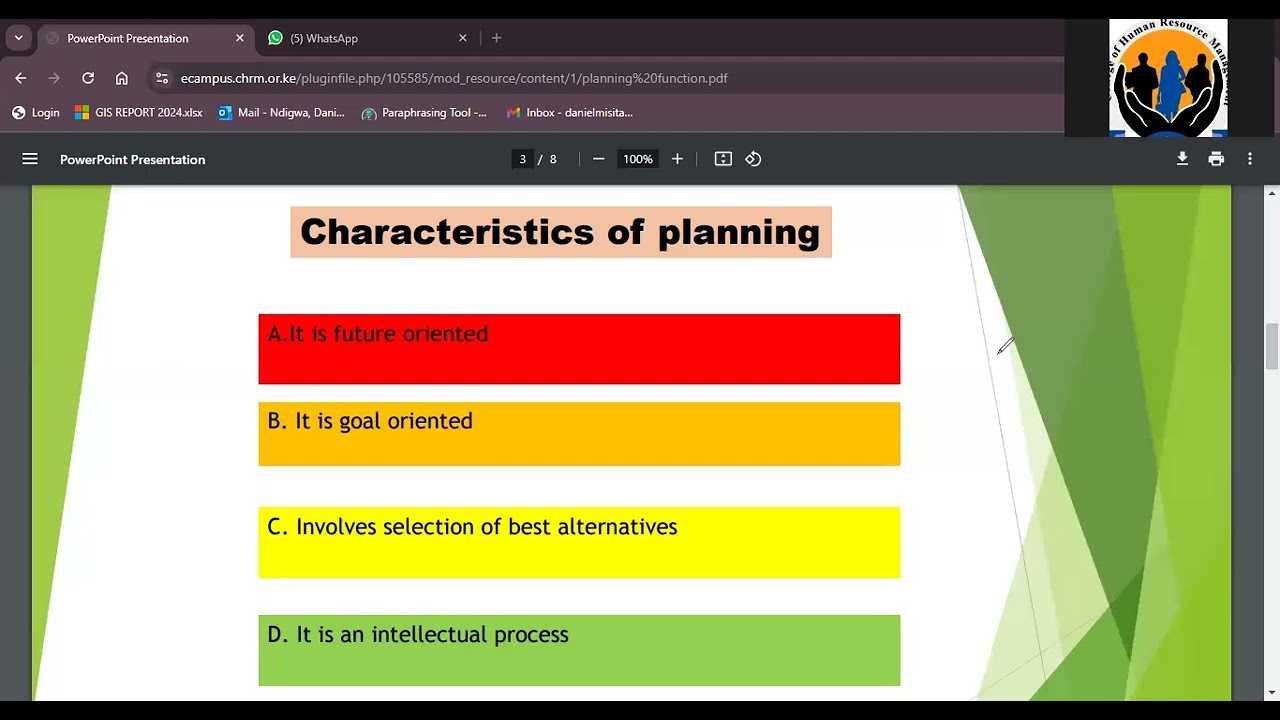The width and height of the screenshot is (1280, 720).
Task: Close the WhatsApp tab
Action: click(463, 38)
